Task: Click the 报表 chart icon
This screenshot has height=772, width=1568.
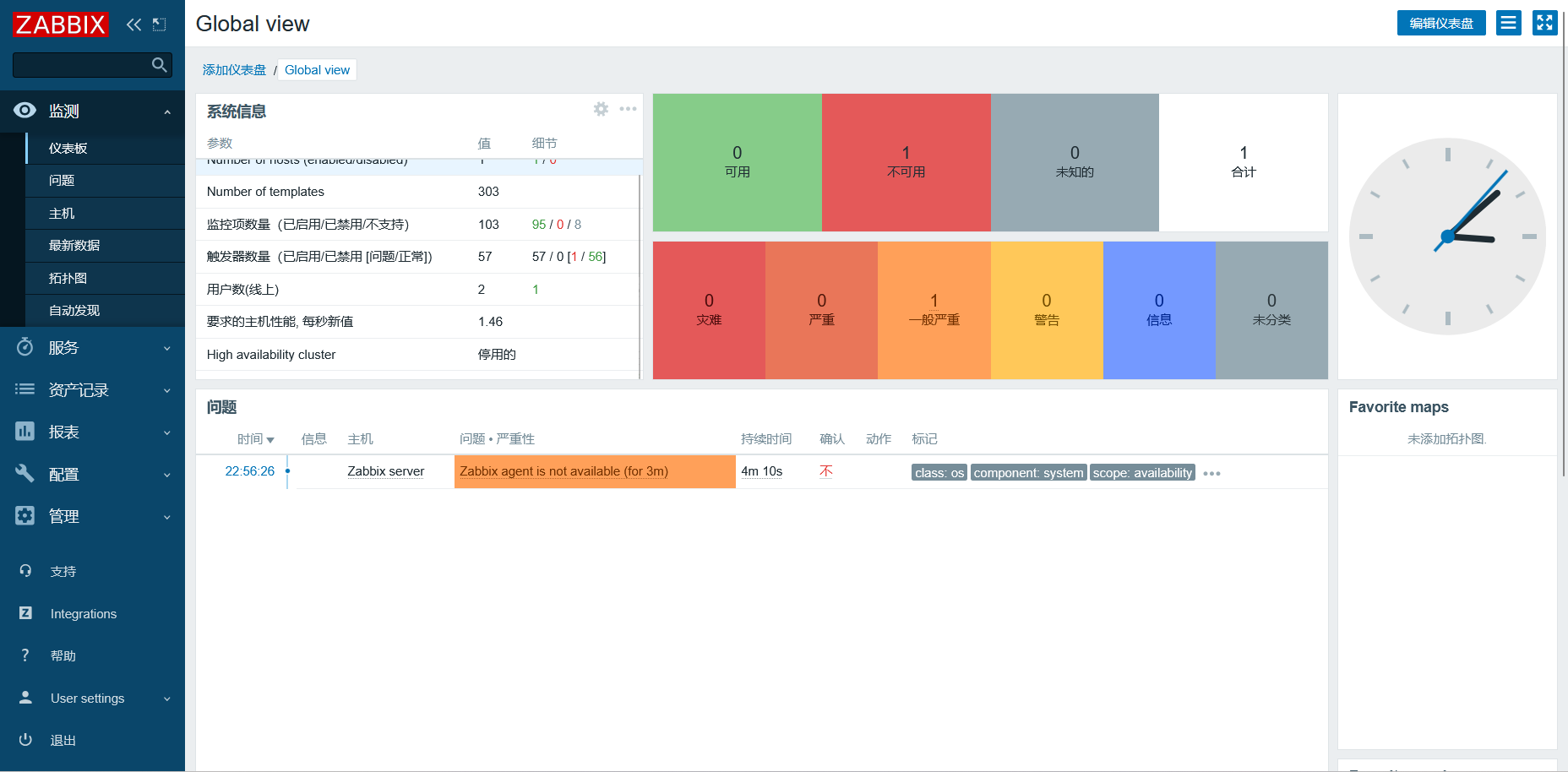Action: pos(25,432)
